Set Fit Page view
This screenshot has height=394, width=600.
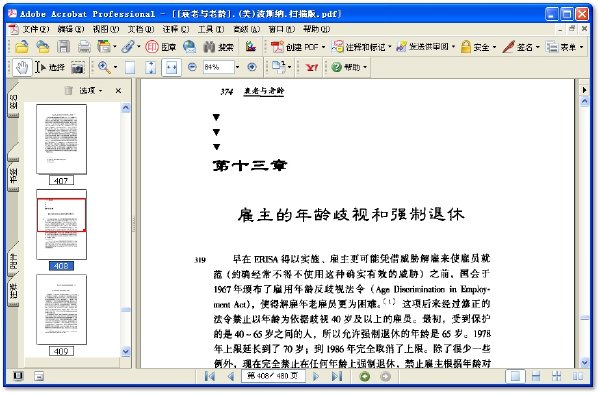(150, 67)
